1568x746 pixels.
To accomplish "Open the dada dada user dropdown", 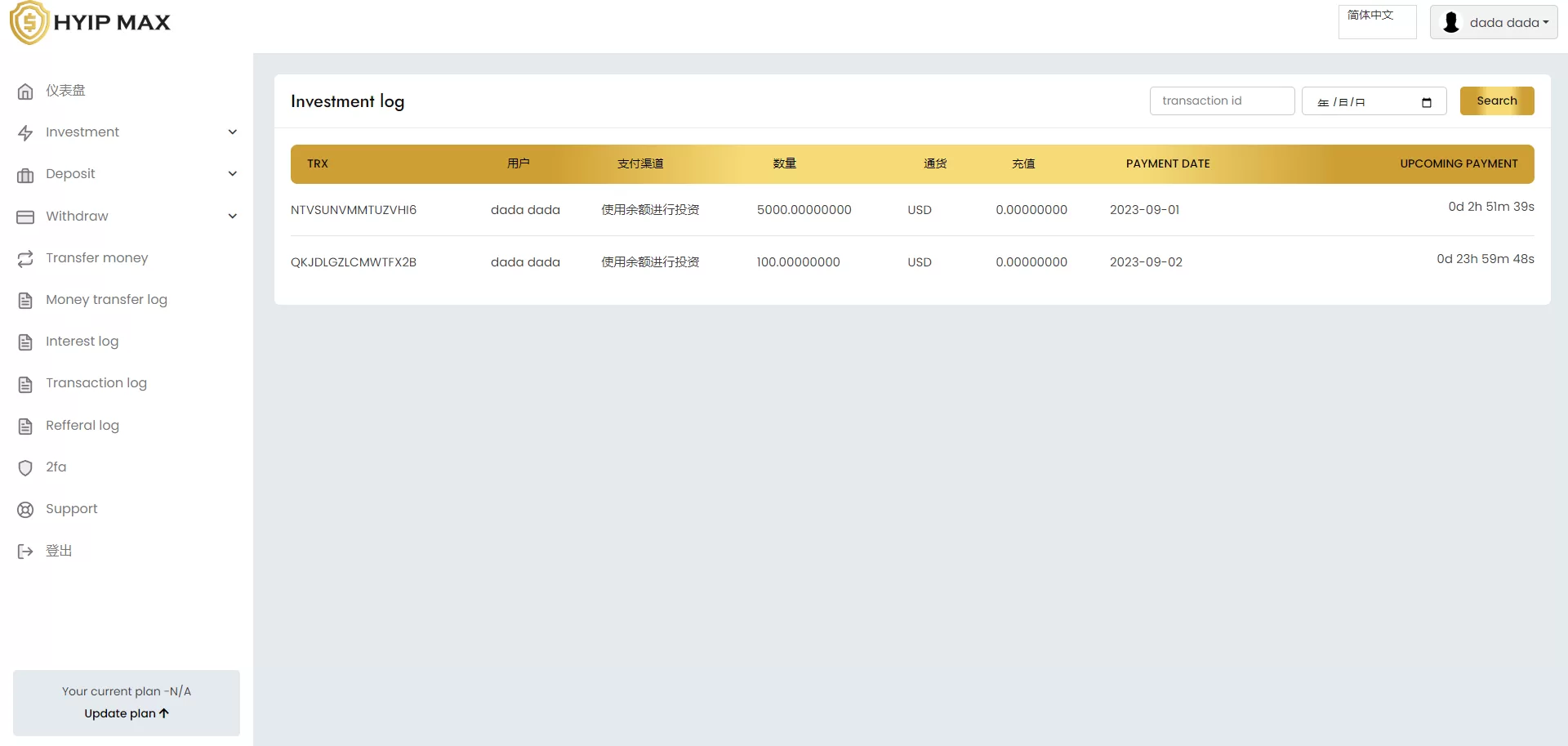I will click(x=1493, y=23).
